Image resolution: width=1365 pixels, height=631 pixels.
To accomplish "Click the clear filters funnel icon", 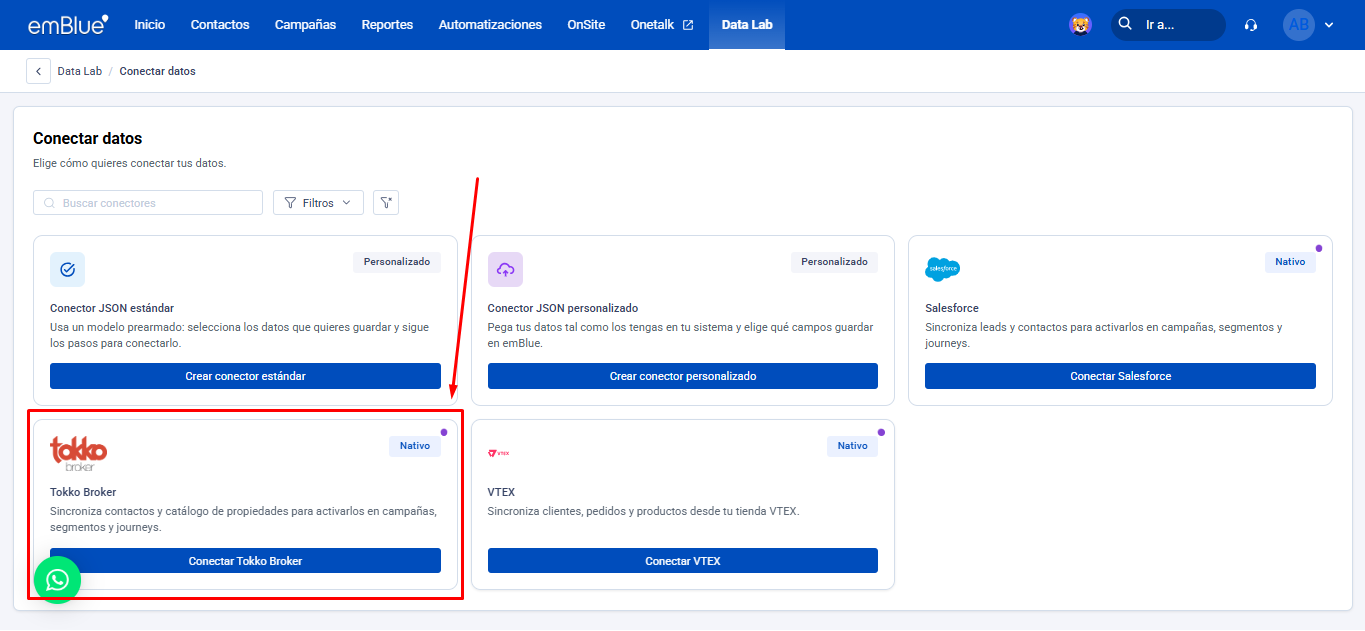I will [386, 203].
